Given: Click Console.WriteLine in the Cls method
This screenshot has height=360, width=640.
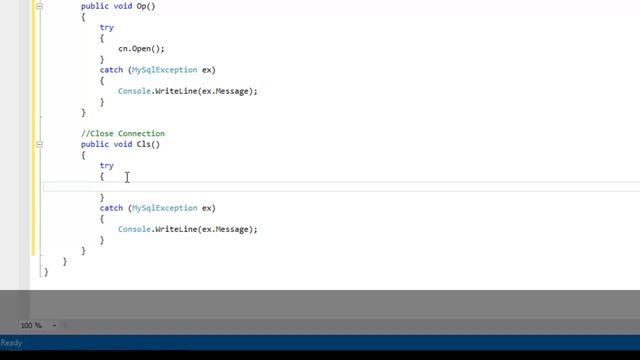Looking at the screenshot, I should point(158,229).
